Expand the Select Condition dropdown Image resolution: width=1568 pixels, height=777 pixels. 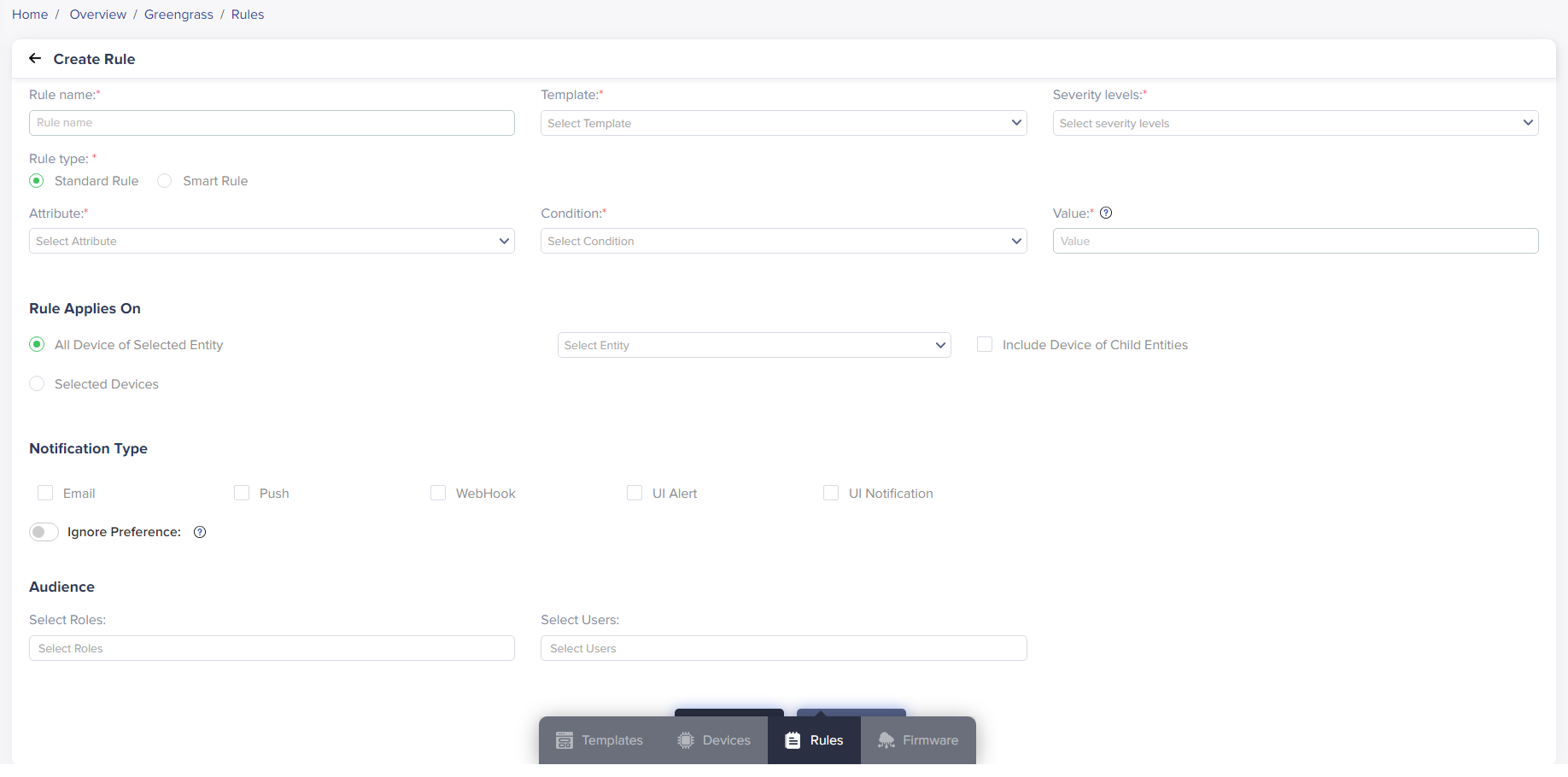click(x=782, y=241)
